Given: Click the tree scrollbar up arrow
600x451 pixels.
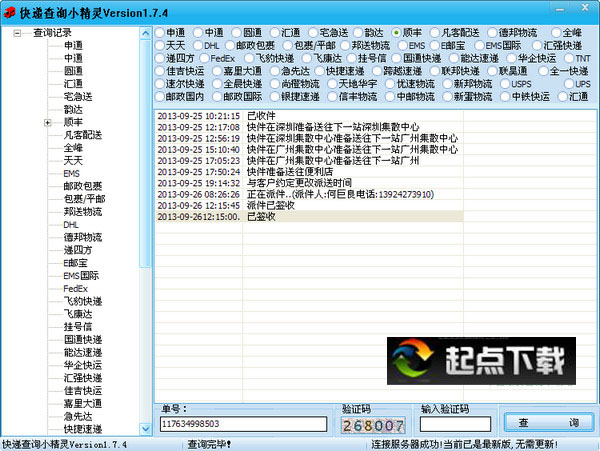Looking at the screenshot, I should (x=145, y=33).
